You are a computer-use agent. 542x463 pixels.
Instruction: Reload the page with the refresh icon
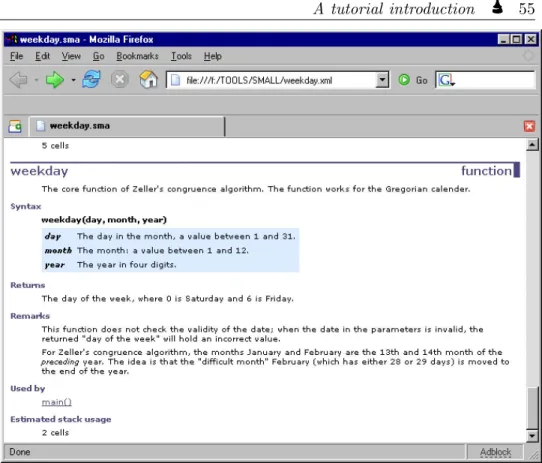(x=91, y=80)
